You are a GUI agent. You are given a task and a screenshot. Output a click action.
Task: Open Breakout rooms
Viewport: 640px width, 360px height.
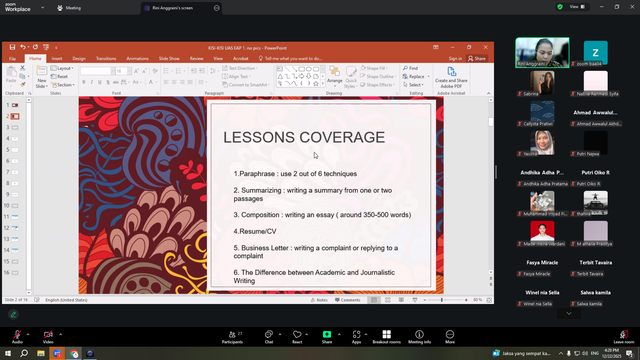click(387, 337)
